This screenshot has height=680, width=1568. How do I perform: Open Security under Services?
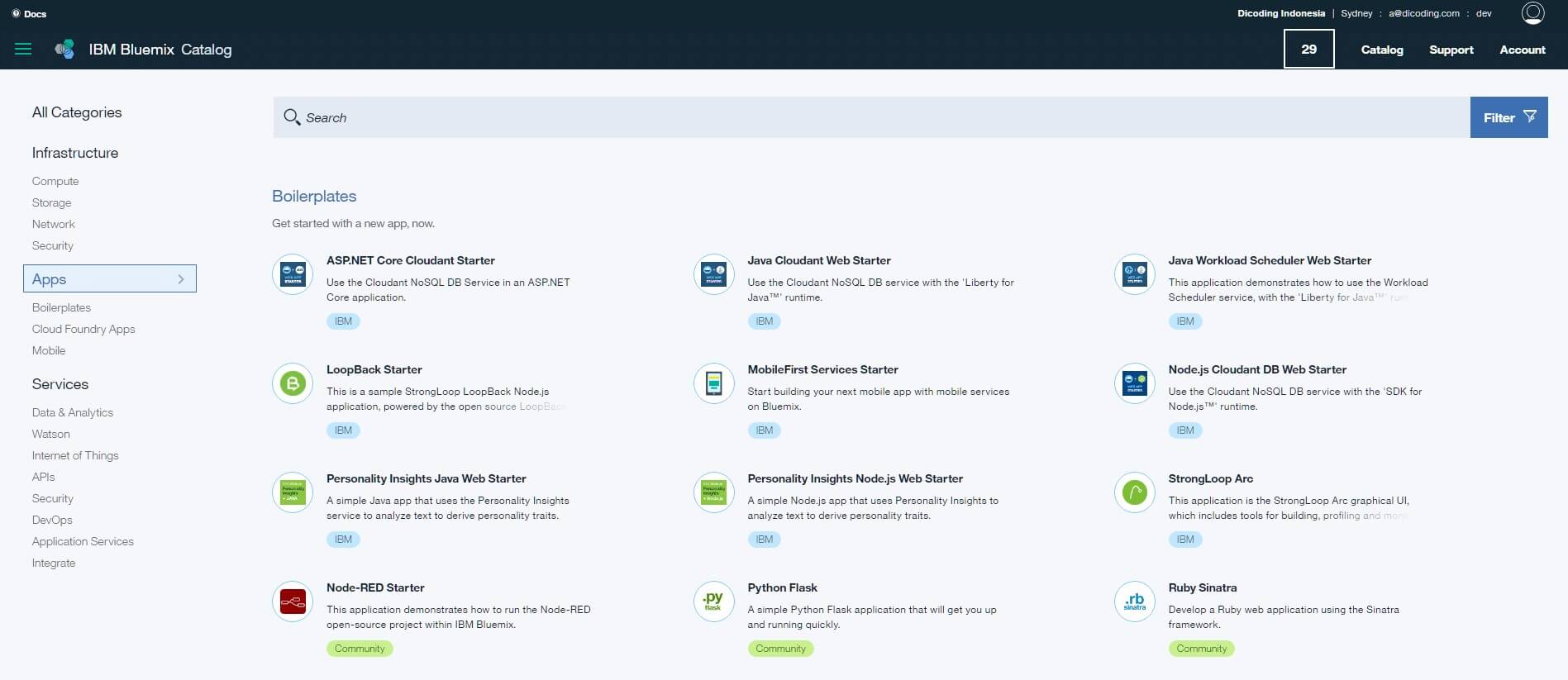[x=53, y=498]
